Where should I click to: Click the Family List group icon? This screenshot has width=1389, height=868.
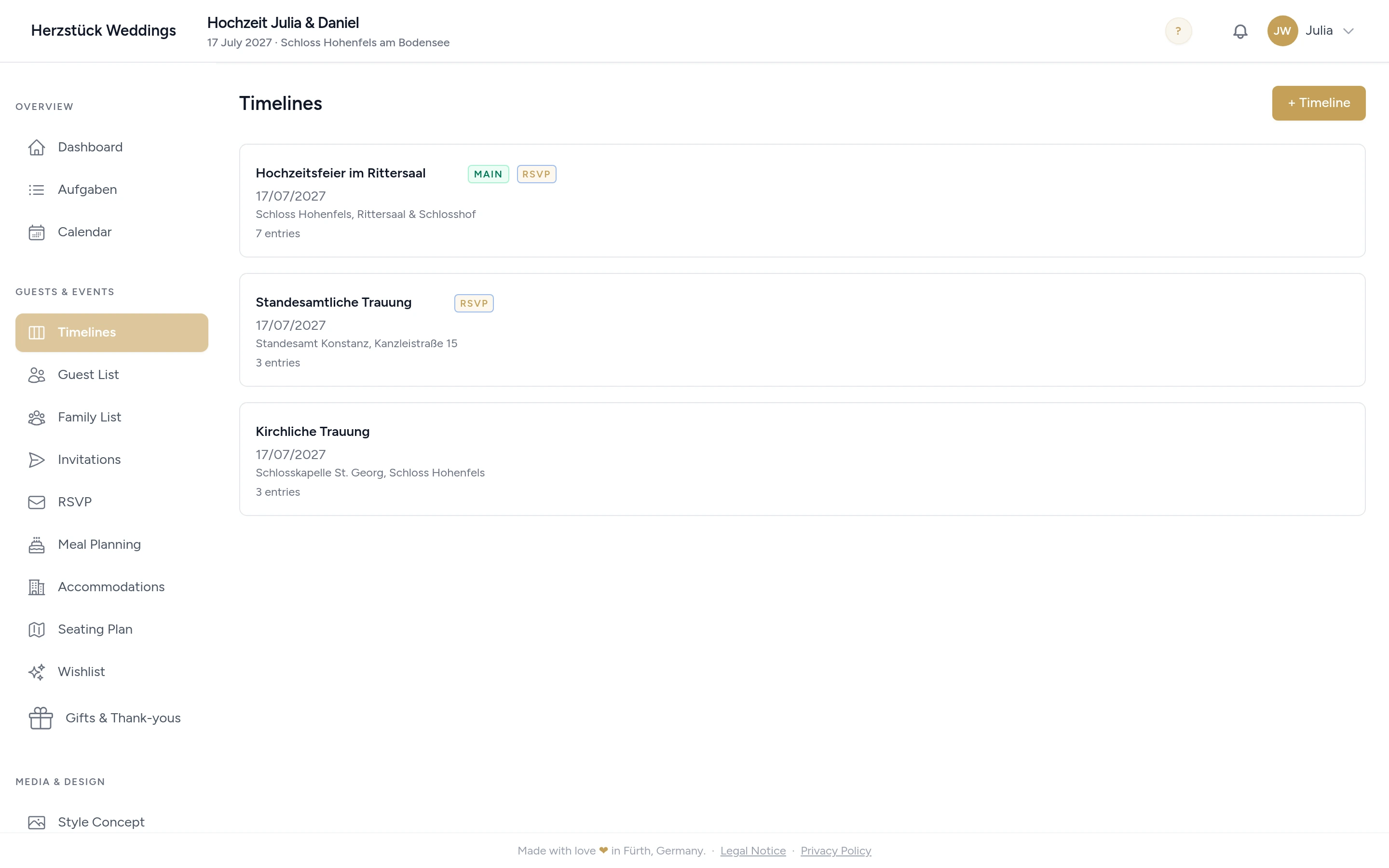point(37,417)
